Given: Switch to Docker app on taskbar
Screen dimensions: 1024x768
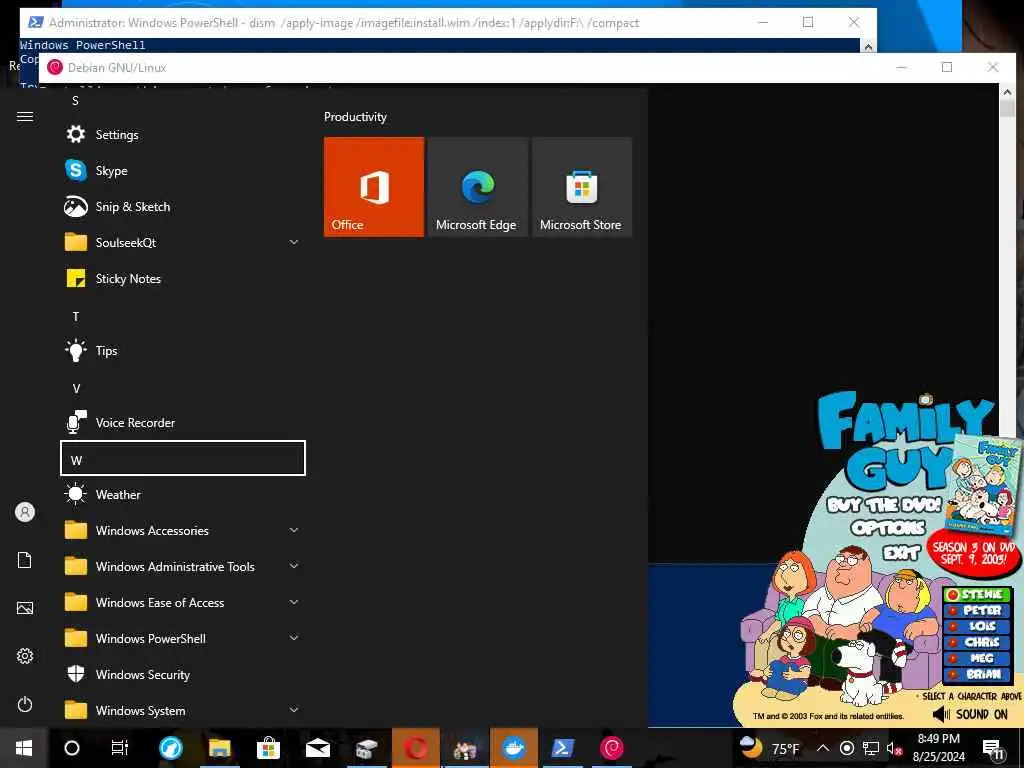Looking at the screenshot, I should pyautogui.click(x=514, y=748).
